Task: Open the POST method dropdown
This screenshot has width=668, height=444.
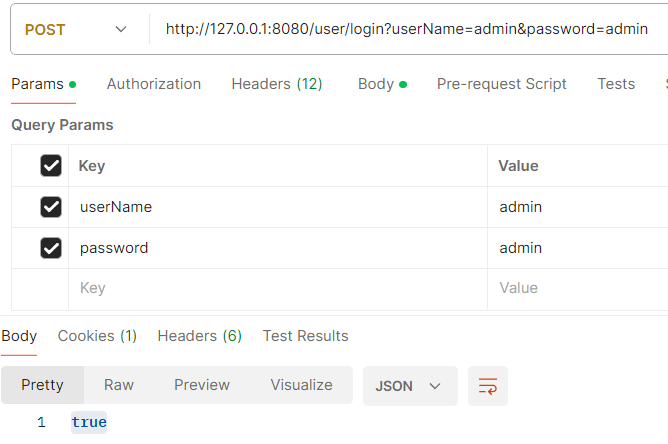Action: (x=77, y=29)
